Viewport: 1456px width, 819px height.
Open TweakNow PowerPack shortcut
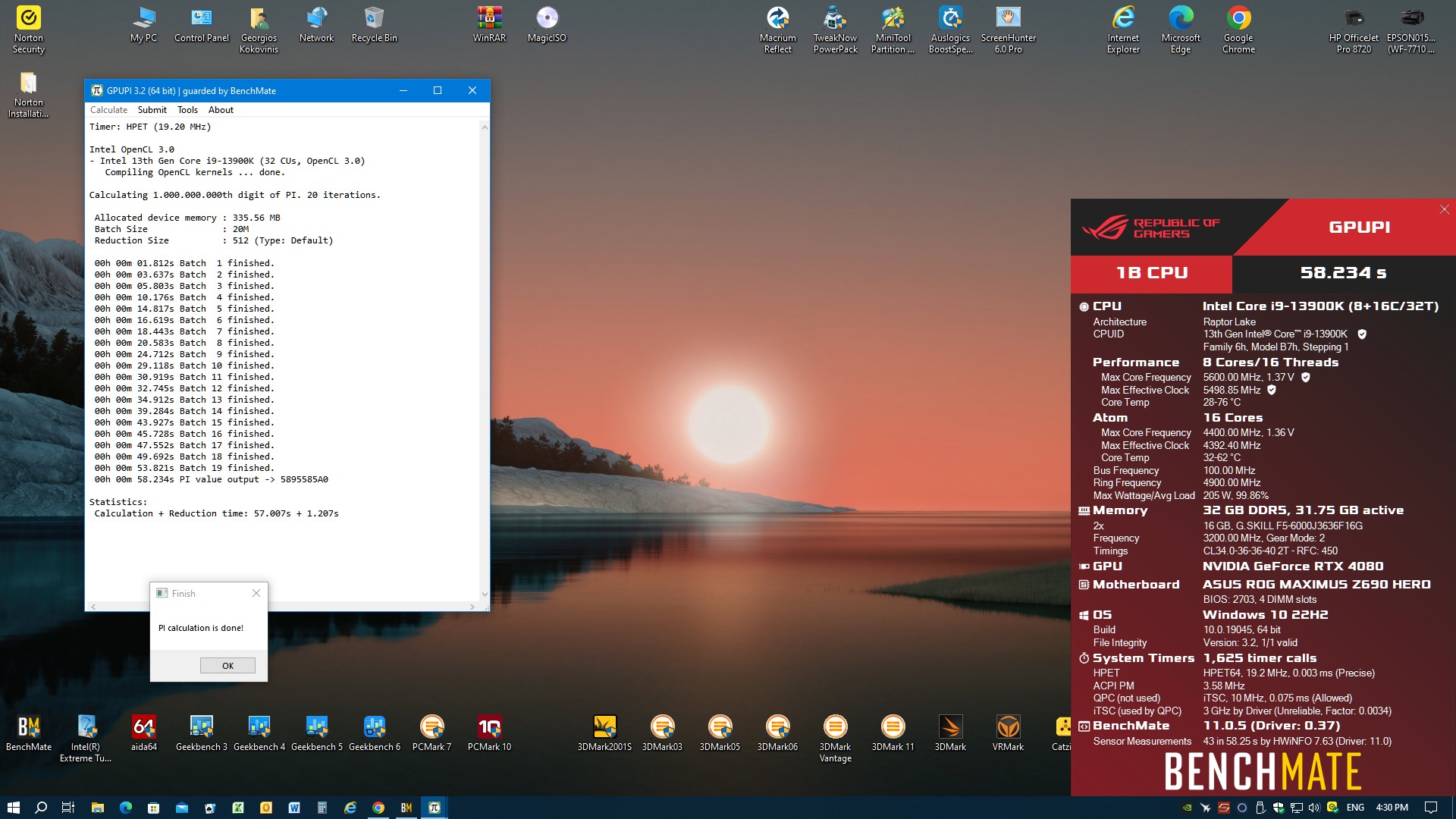[x=836, y=30]
